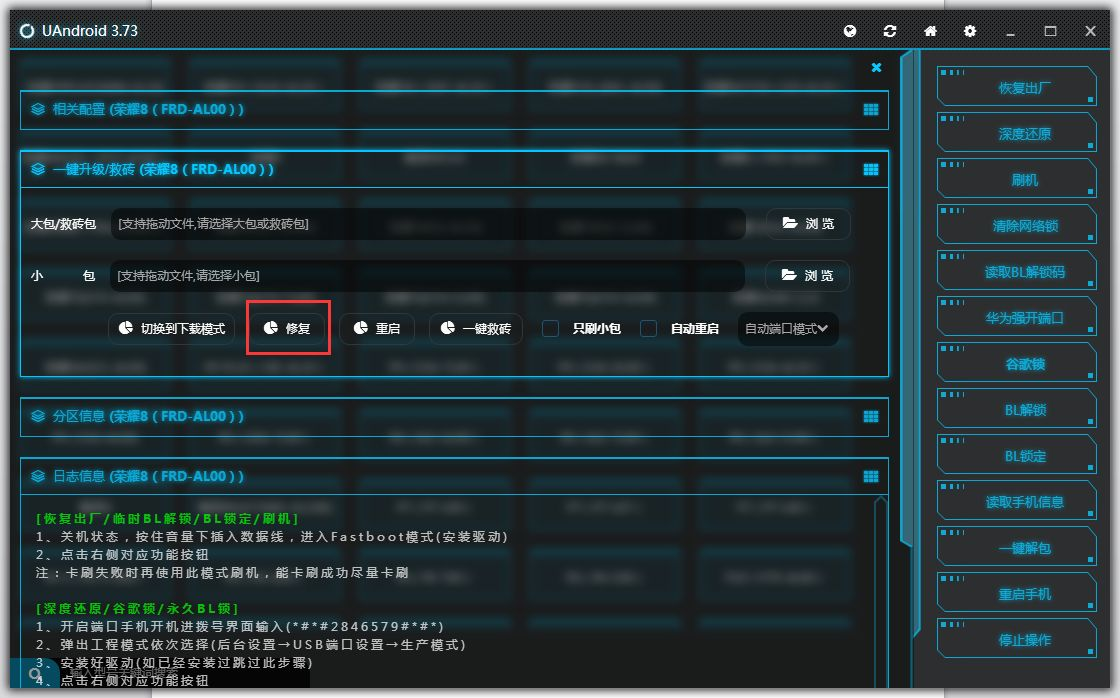1120x698 pixels.
Task: Select 读取BL解锁码 in right sidebar
Action: tap(1017, 271)
